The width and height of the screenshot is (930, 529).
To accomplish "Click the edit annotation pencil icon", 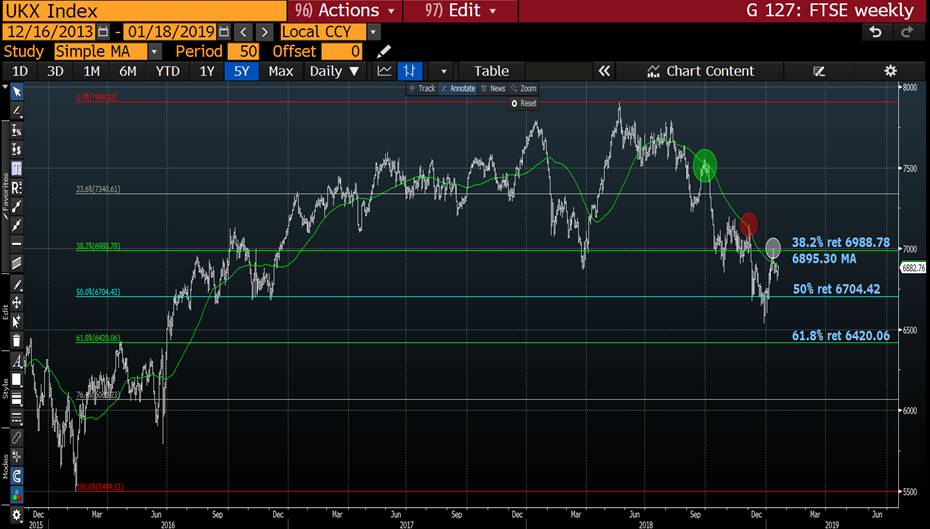I will click(17, 285).
